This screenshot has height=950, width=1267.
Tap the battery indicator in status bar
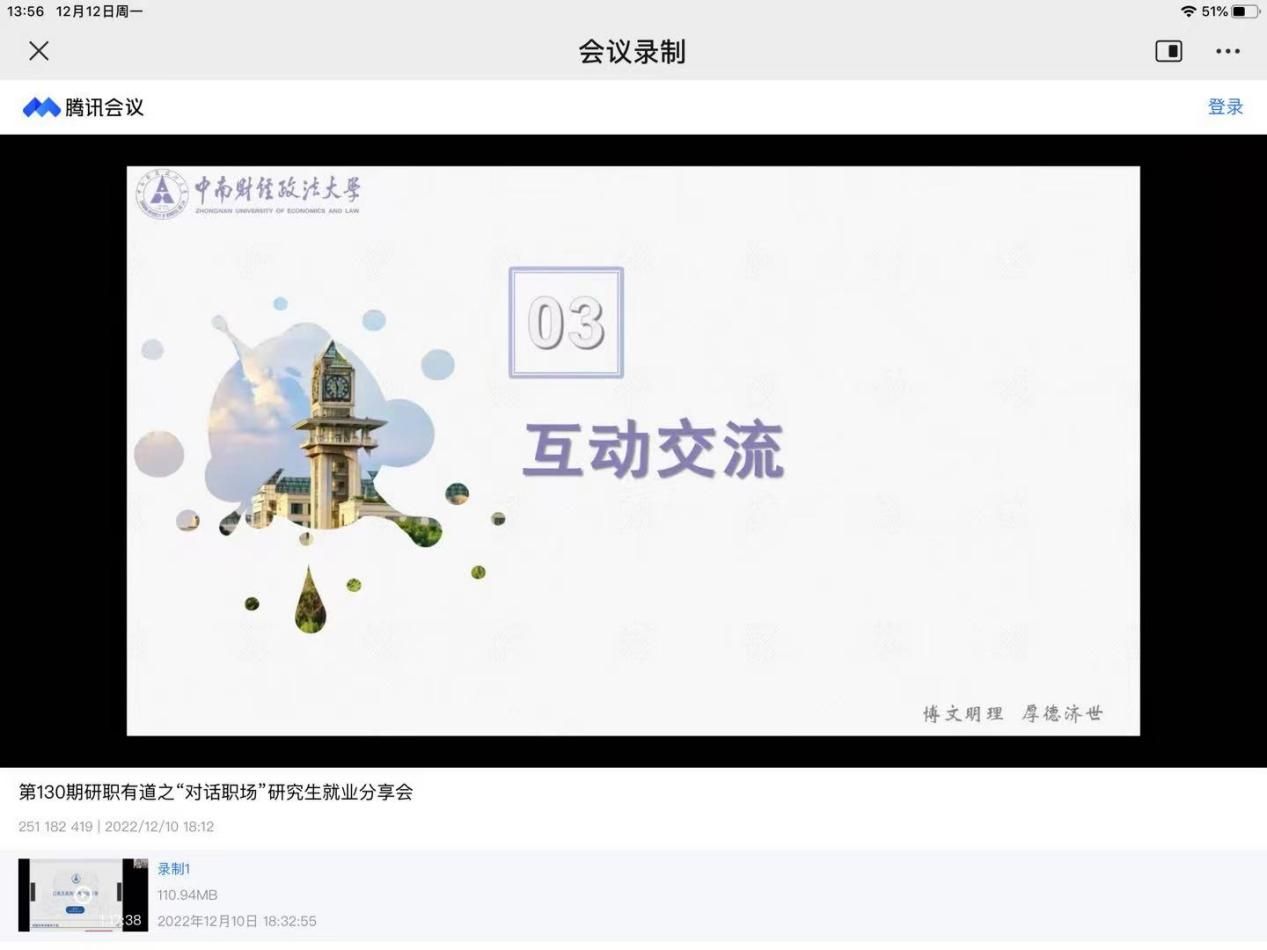point(1245,11)
